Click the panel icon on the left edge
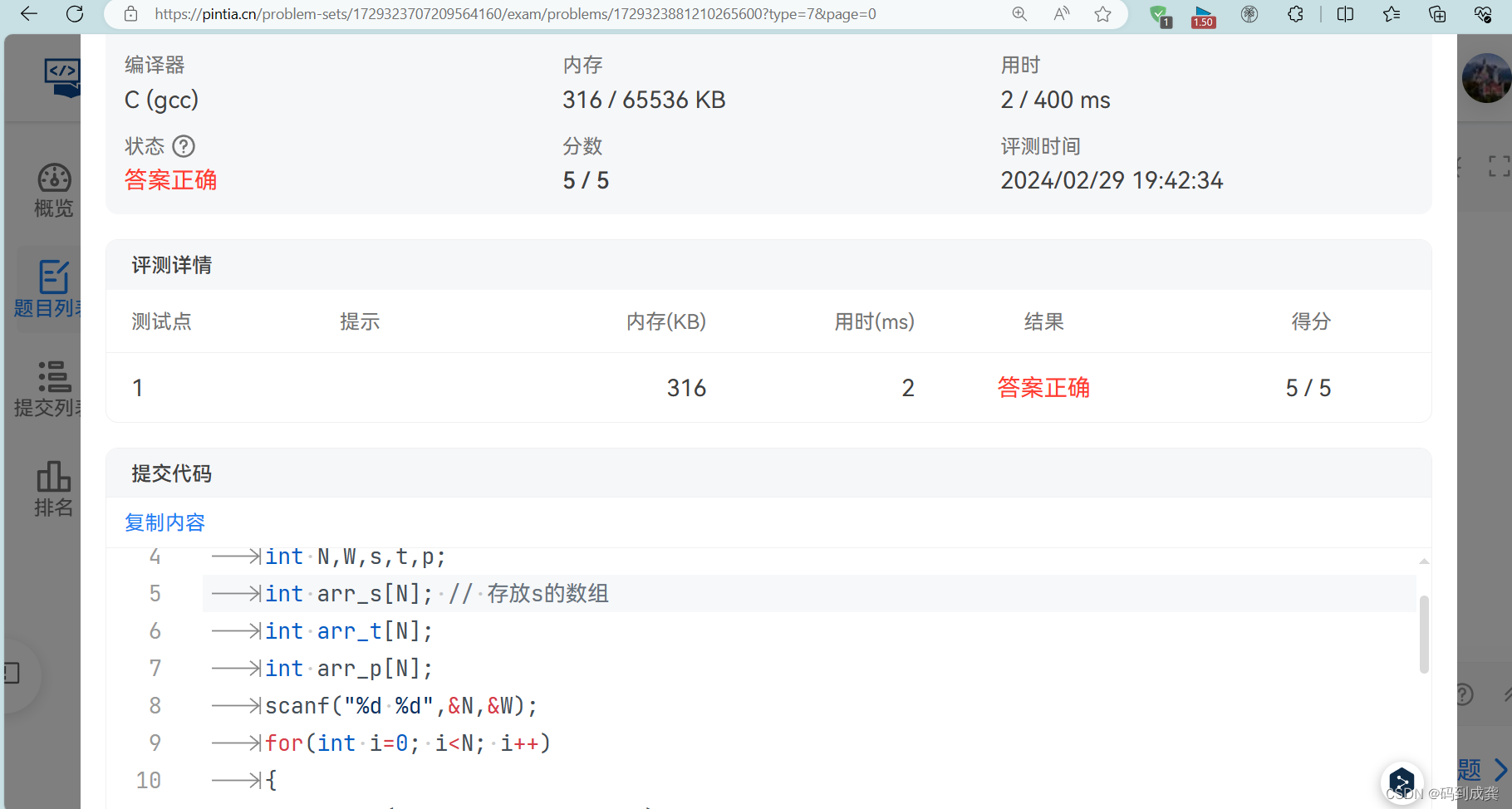This screenshot has width=1512, height=809. coord(12,672)
